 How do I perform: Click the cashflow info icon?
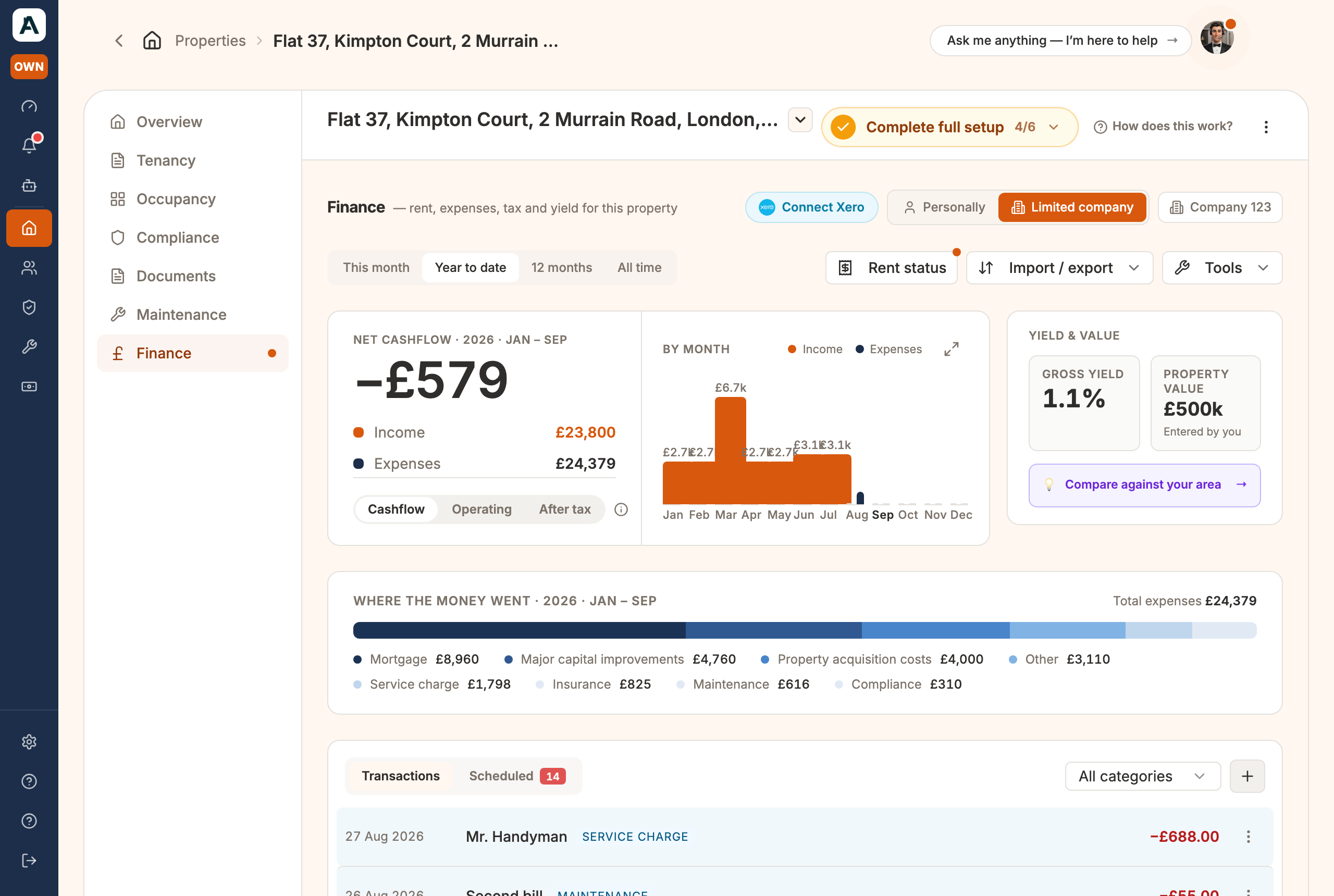[621, 509]
